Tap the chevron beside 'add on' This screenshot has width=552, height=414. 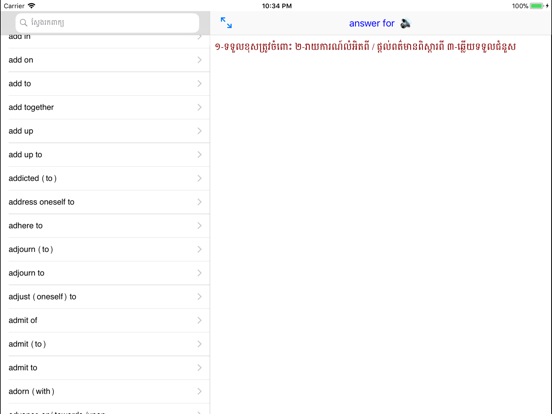pyautogui.click(x=200, y=60)
